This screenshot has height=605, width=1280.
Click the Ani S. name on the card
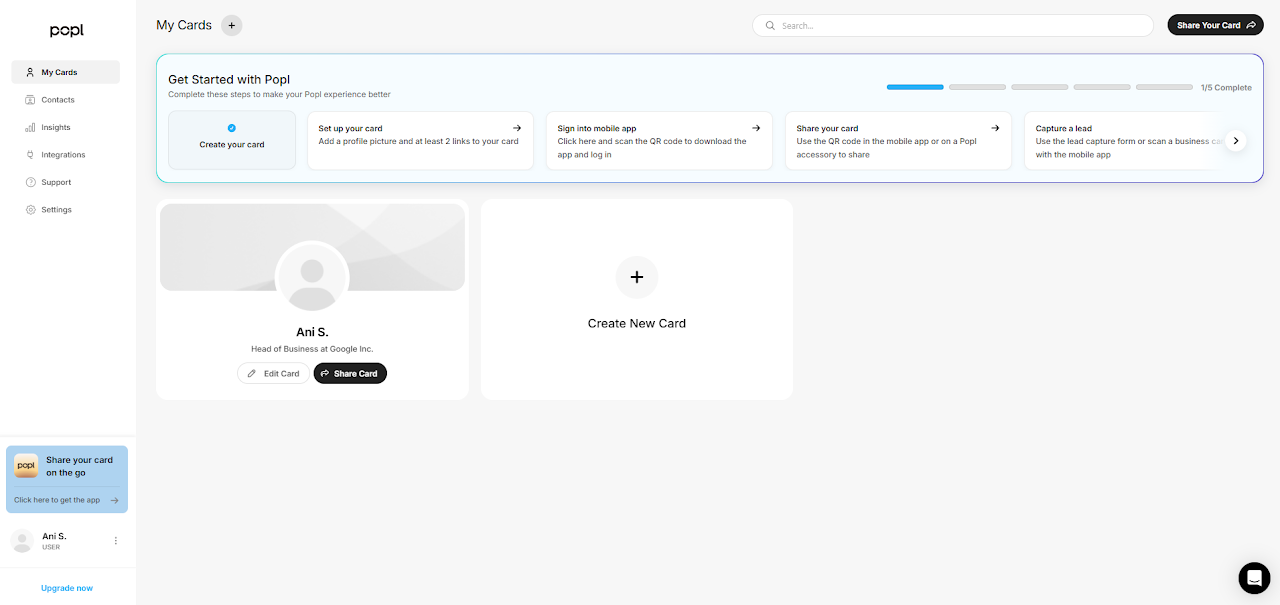(312, 332)
